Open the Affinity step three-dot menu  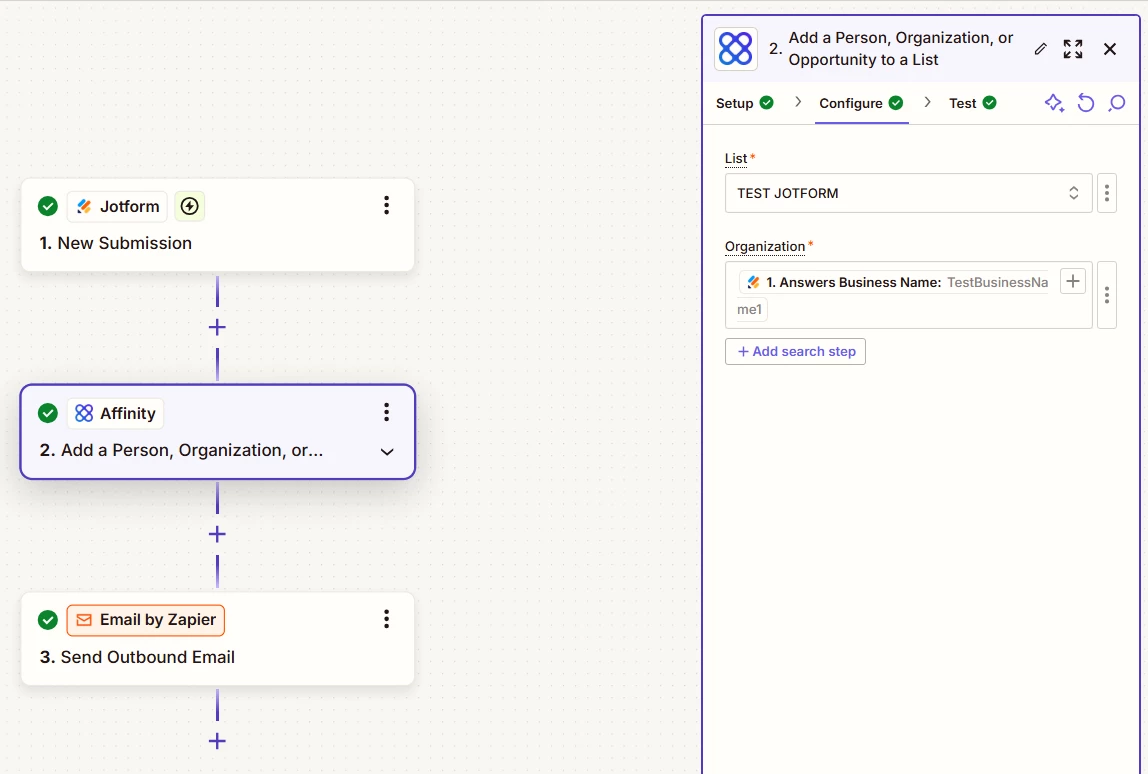tap(386, 412)
